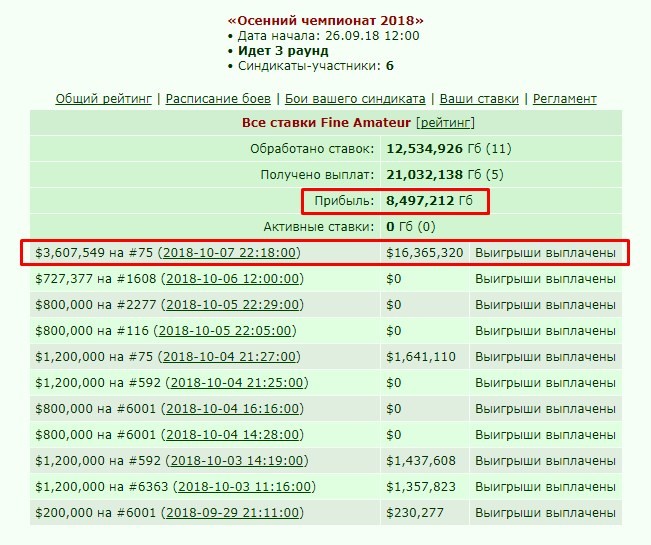This screenshot has height=545, width=651.
Task: Click the Дата начала: 26.09.18 12:00 line
Action: (328, 36)
